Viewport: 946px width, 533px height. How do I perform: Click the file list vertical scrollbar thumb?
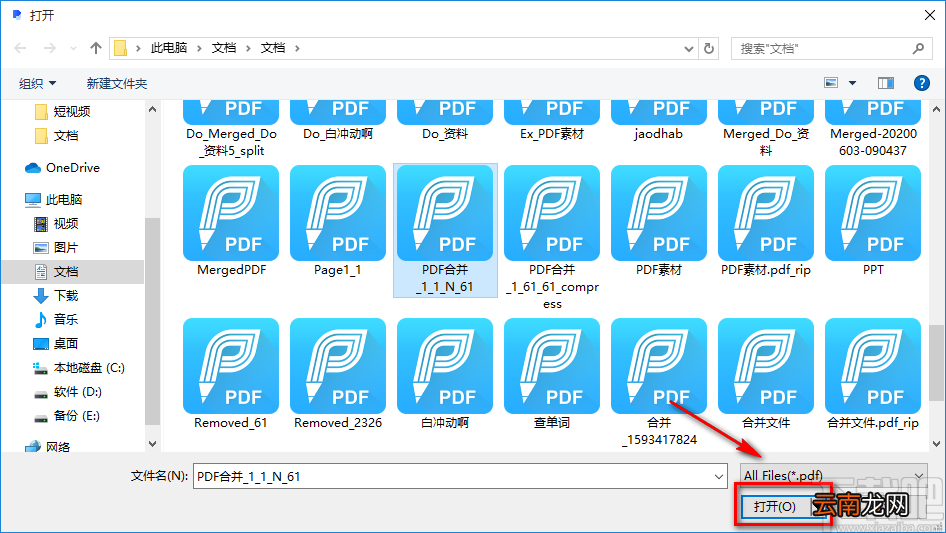936,362
